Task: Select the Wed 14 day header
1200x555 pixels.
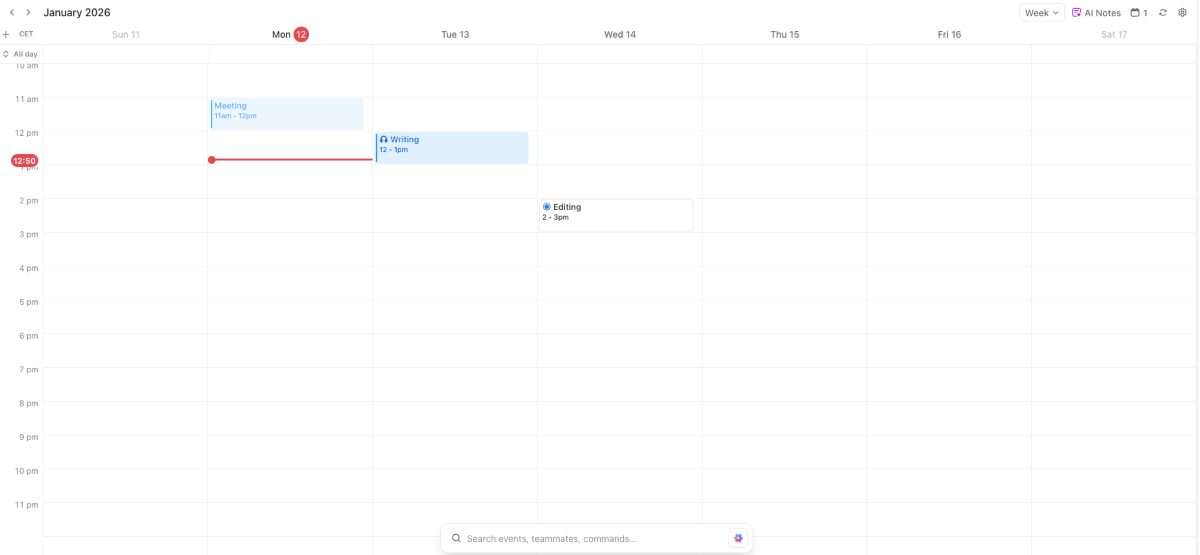Action: (x=620, y=35)
